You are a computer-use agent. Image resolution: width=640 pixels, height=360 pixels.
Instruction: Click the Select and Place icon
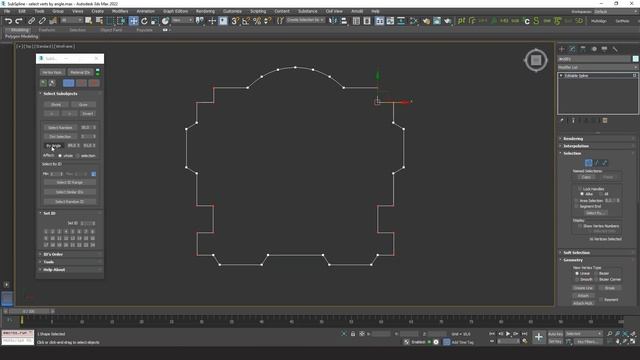pyautogui.click(x=165, y=21)
